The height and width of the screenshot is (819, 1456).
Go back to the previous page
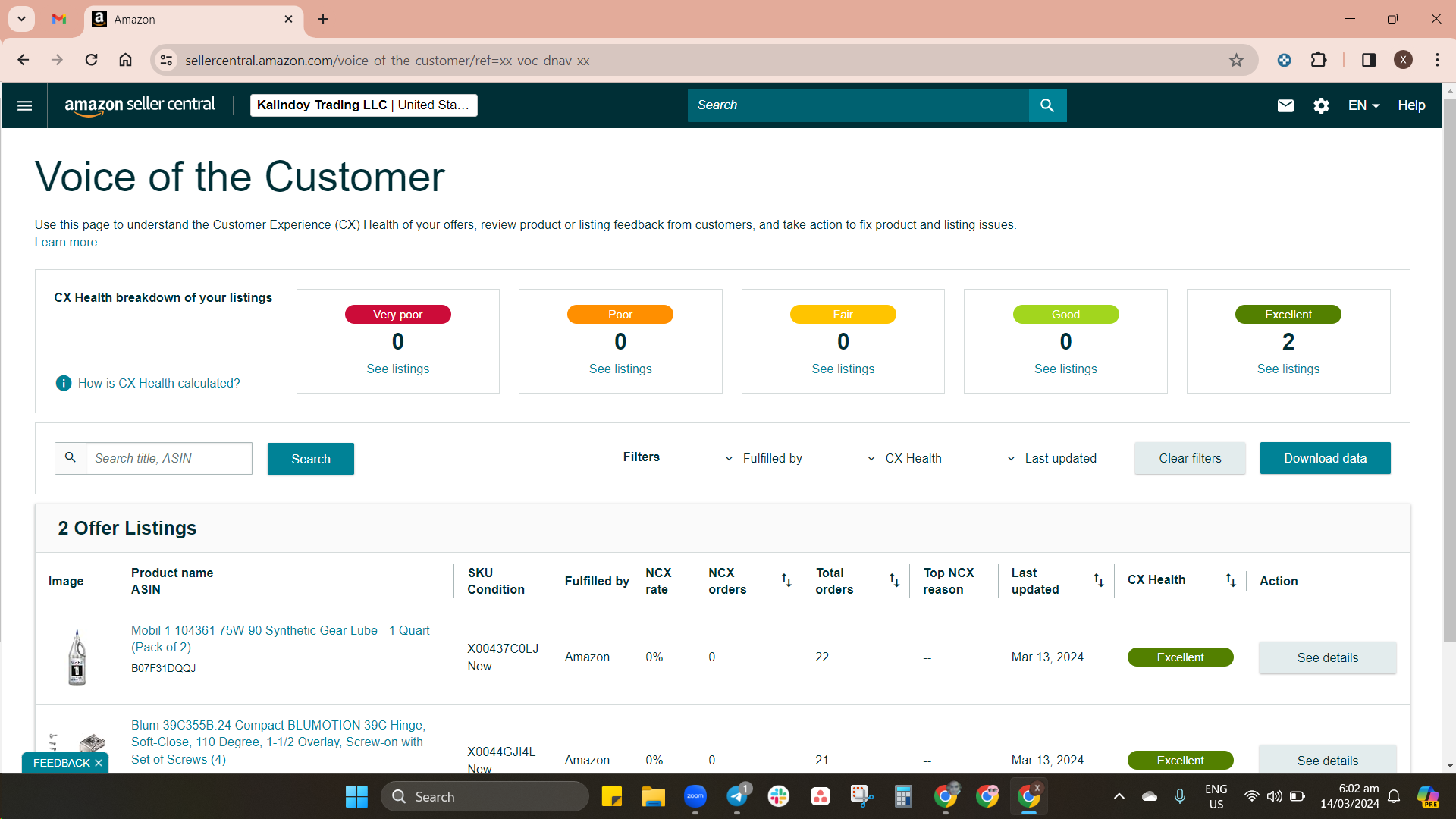click(x=24, y=60)
